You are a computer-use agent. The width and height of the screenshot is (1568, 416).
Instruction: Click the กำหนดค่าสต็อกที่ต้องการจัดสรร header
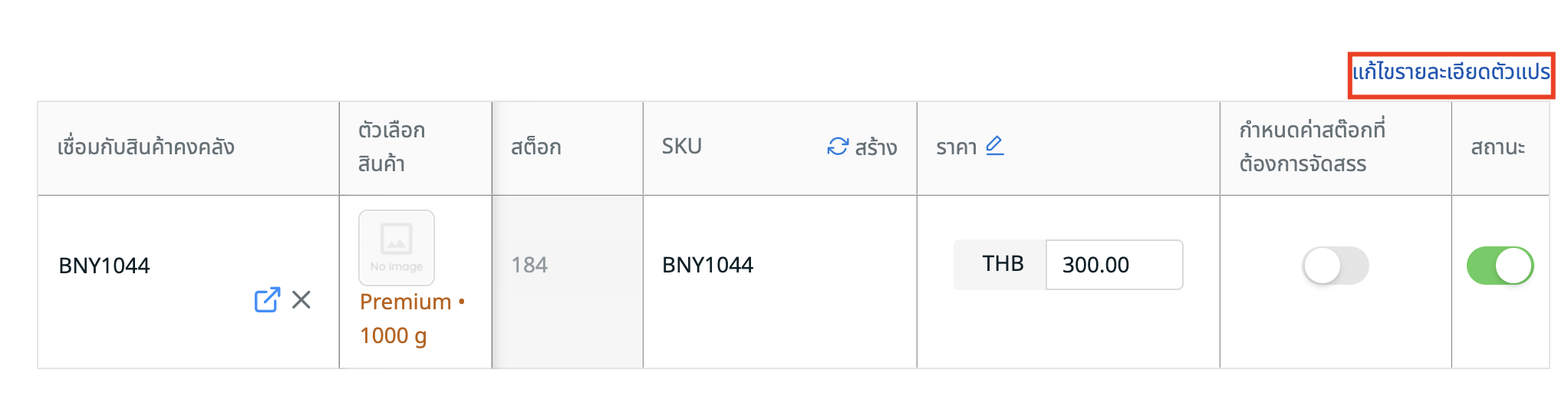point(1312,147)
